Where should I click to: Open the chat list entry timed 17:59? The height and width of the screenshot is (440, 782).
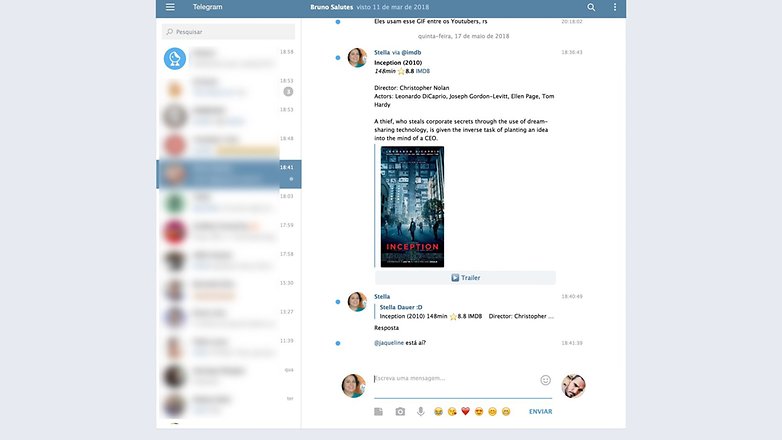tap(228, 232)
